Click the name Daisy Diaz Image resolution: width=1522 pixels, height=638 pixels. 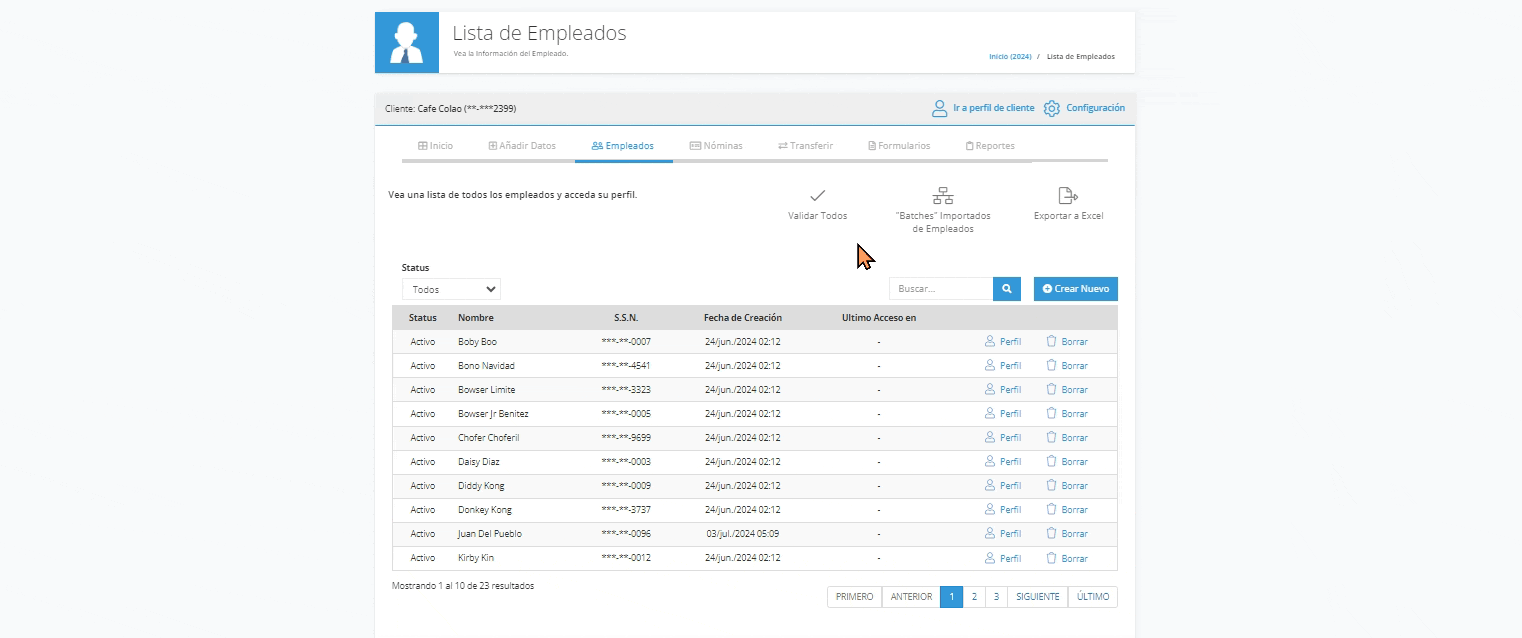click(x=479, y=462)
